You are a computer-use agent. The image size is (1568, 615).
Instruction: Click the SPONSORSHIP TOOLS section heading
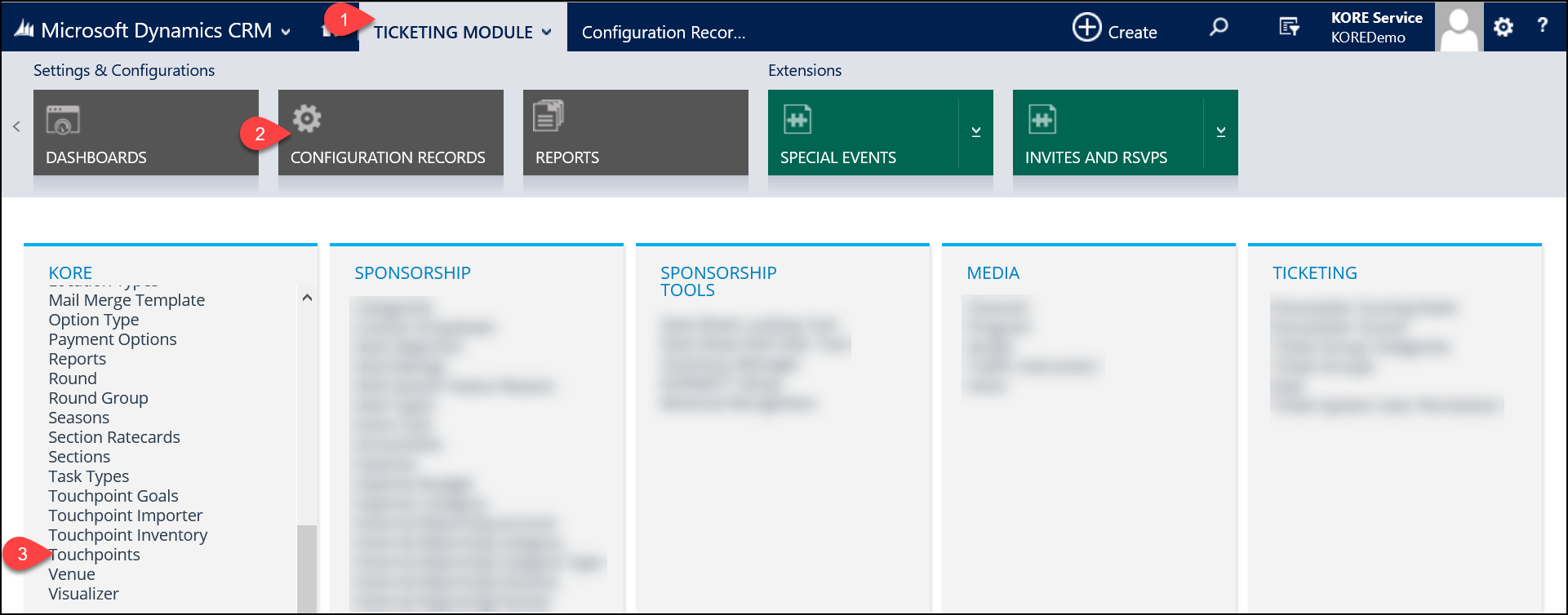point(718,281)
